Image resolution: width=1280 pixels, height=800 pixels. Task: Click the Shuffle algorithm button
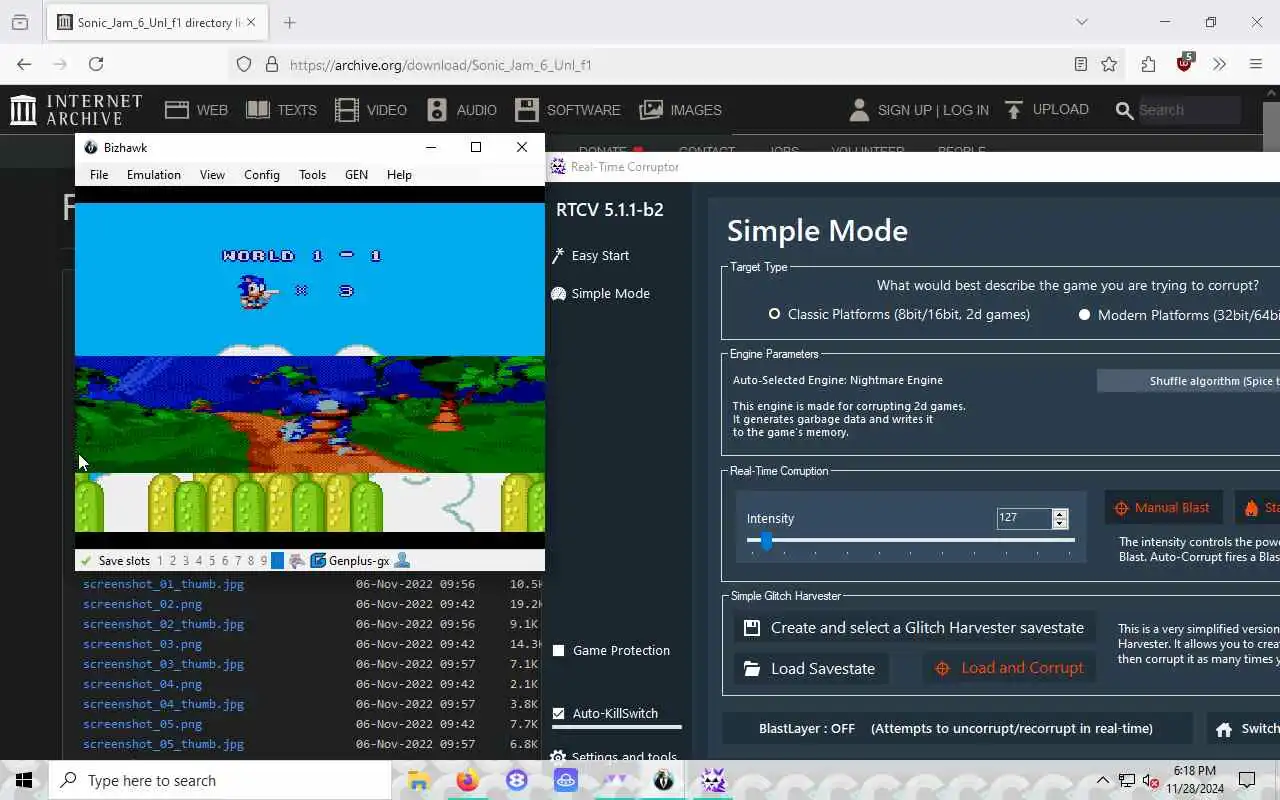[1188, 381]
